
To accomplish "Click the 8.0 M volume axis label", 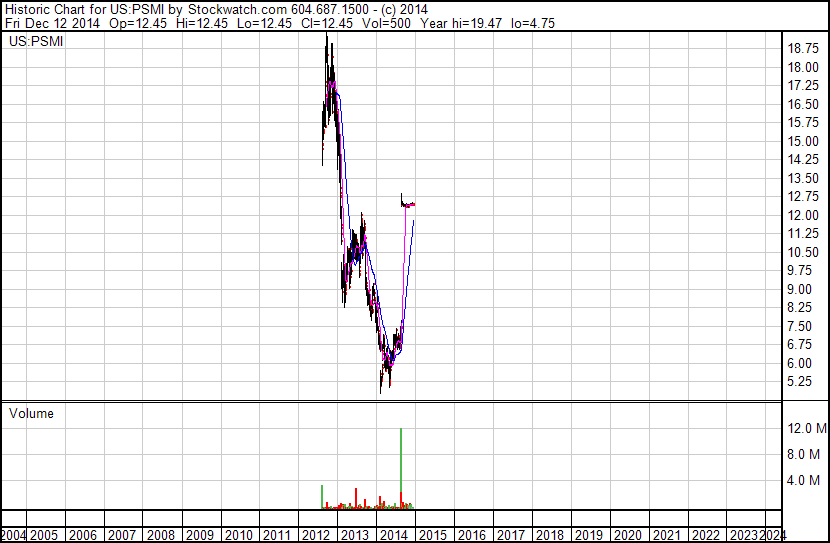I will (x=803, y=454).
